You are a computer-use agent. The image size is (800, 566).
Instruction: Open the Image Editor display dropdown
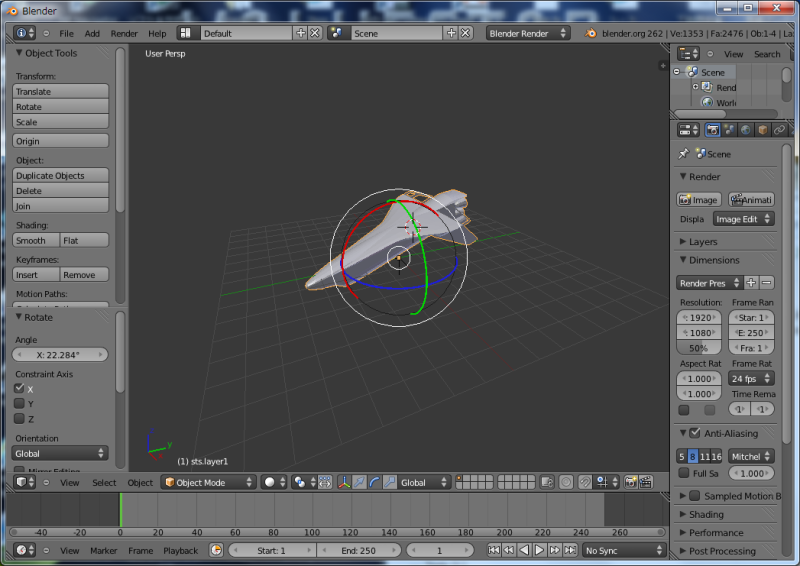click(743, 219)
